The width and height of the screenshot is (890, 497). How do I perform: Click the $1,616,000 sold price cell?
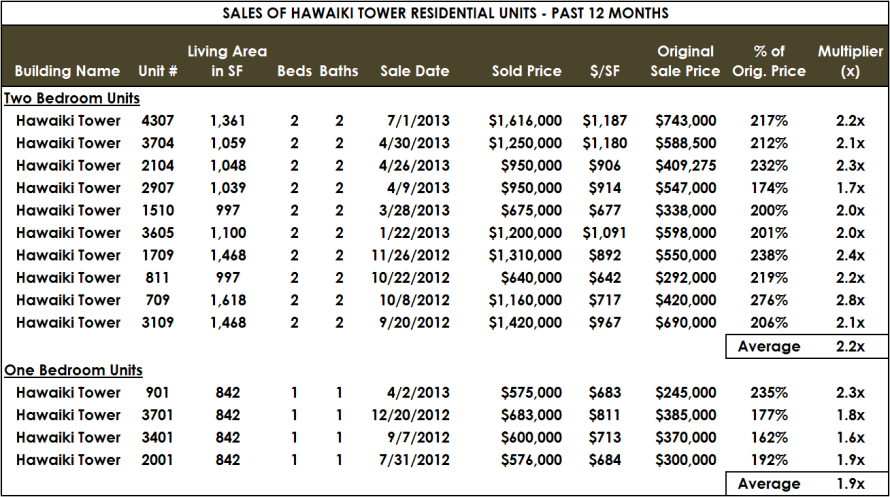525,121
